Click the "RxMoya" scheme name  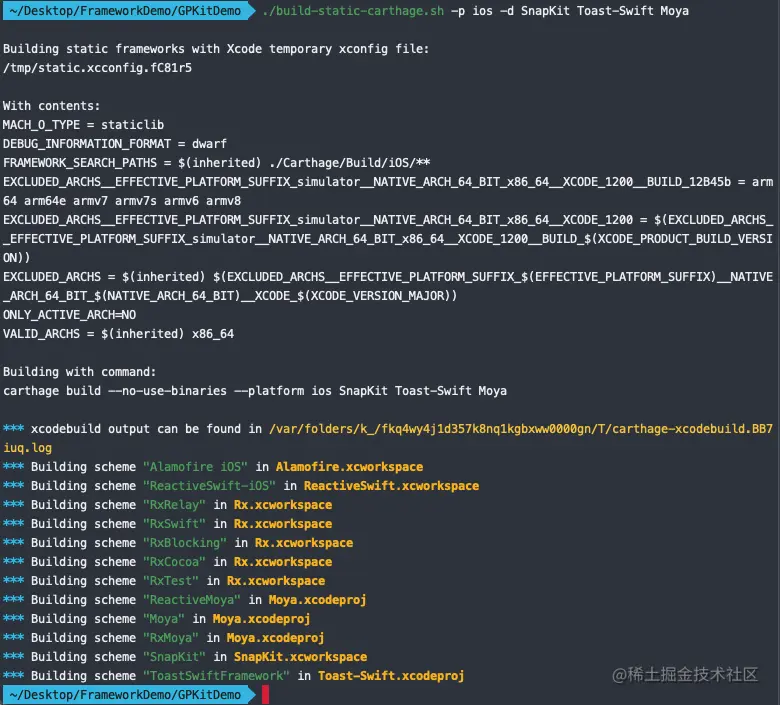coord(171,637)
